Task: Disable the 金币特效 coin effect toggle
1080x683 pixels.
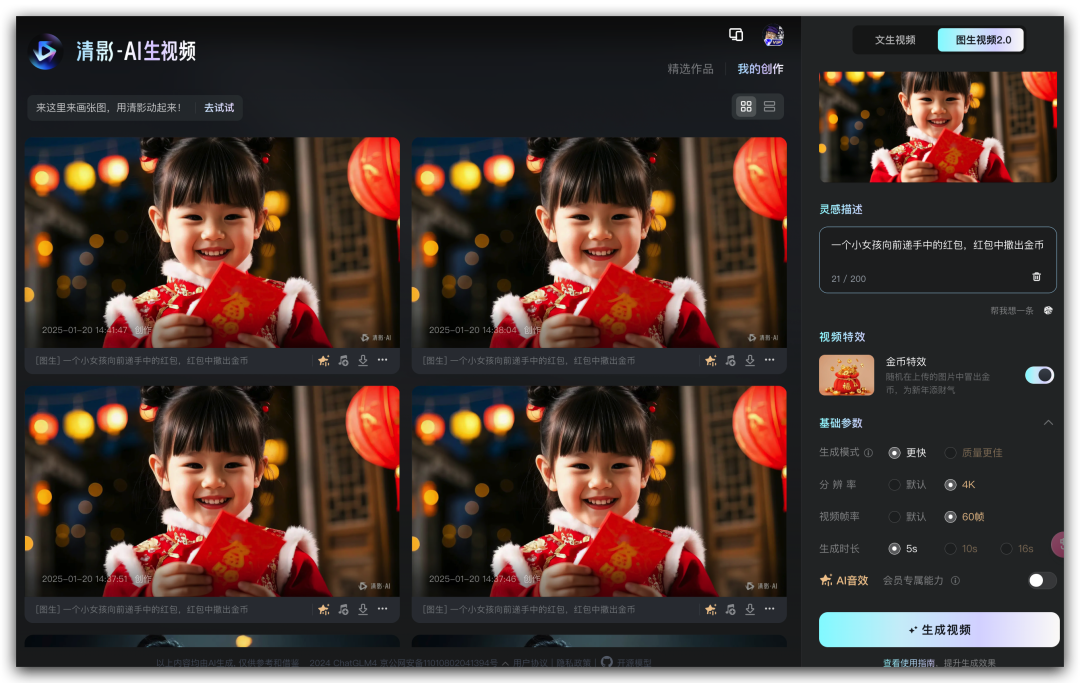Action: 1039,375
